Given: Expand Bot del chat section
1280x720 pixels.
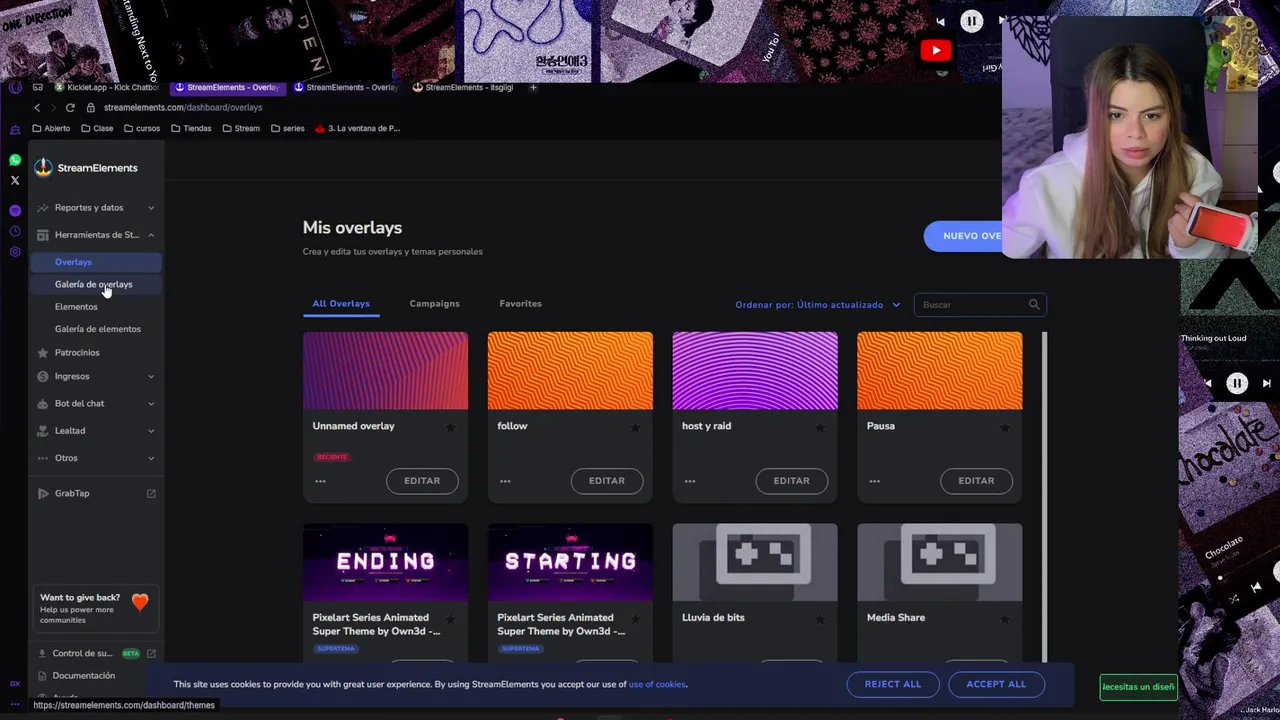Looking at the screenshot, I should (x=96, y=403).
